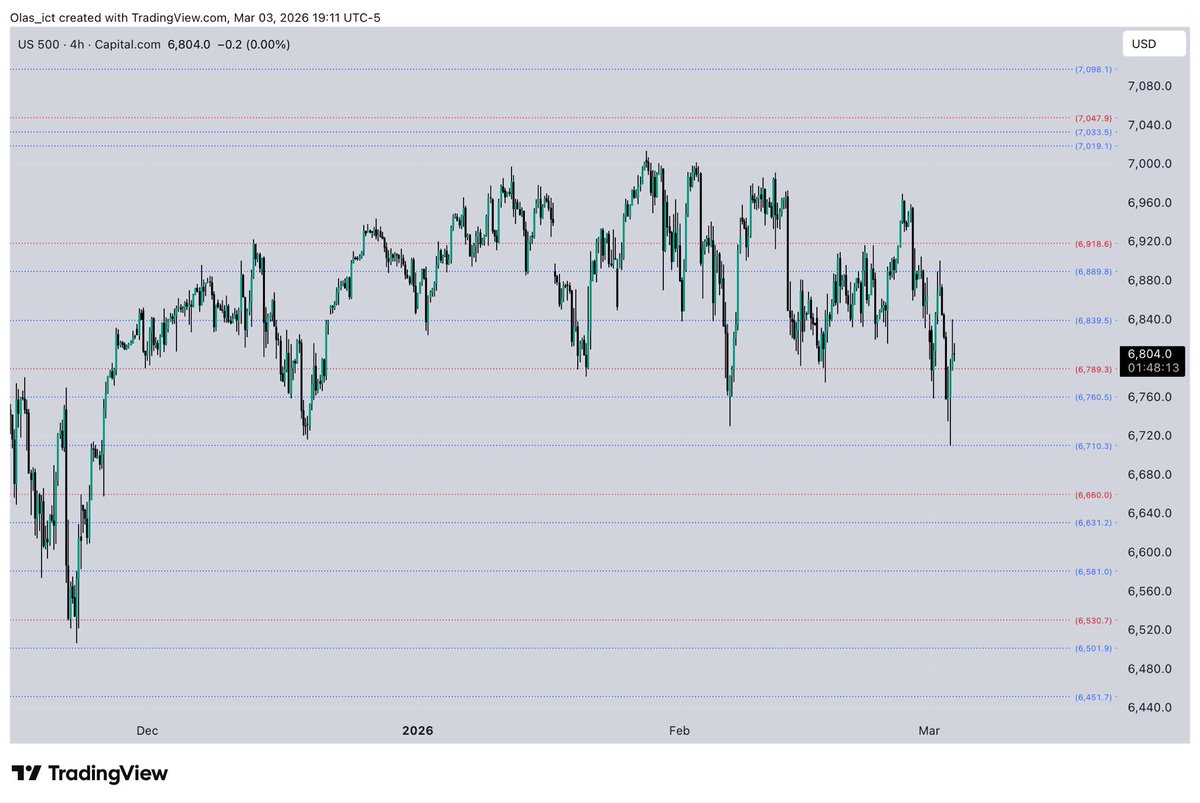Click the Mar label on time axis

point(929,731)
